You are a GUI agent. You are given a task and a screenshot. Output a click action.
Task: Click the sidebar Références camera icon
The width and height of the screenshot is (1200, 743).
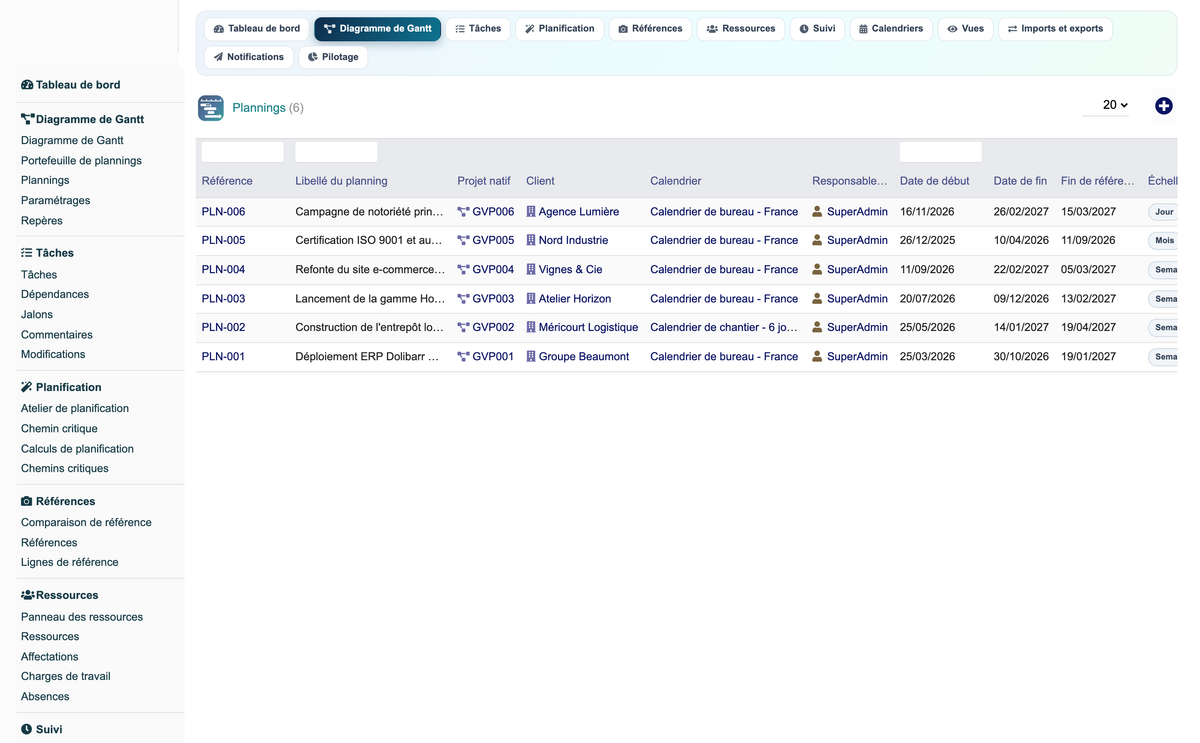pos(27,501)
